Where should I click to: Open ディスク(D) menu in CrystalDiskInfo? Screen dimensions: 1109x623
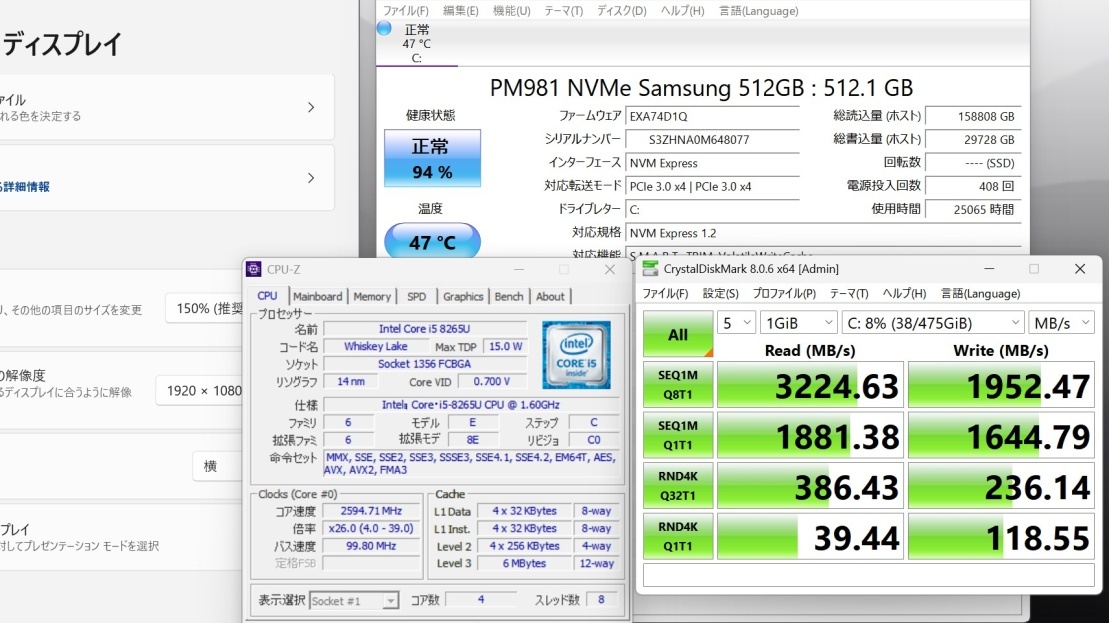click(622, 11)
